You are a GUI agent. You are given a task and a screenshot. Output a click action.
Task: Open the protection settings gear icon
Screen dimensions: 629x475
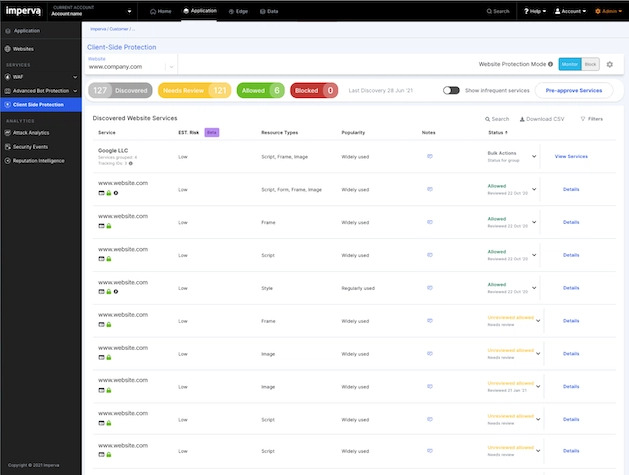point(610,64)
